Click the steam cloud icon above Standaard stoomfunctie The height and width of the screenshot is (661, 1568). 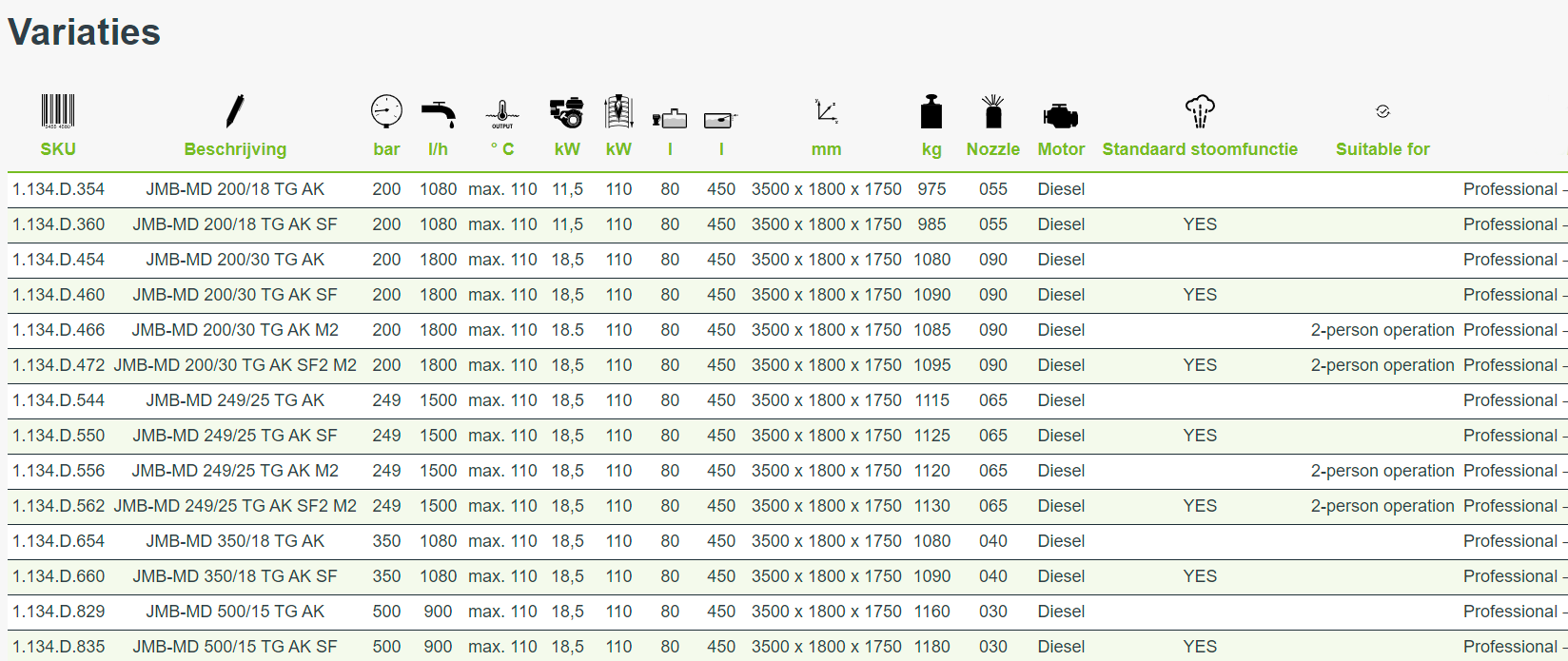(1200, 111)
